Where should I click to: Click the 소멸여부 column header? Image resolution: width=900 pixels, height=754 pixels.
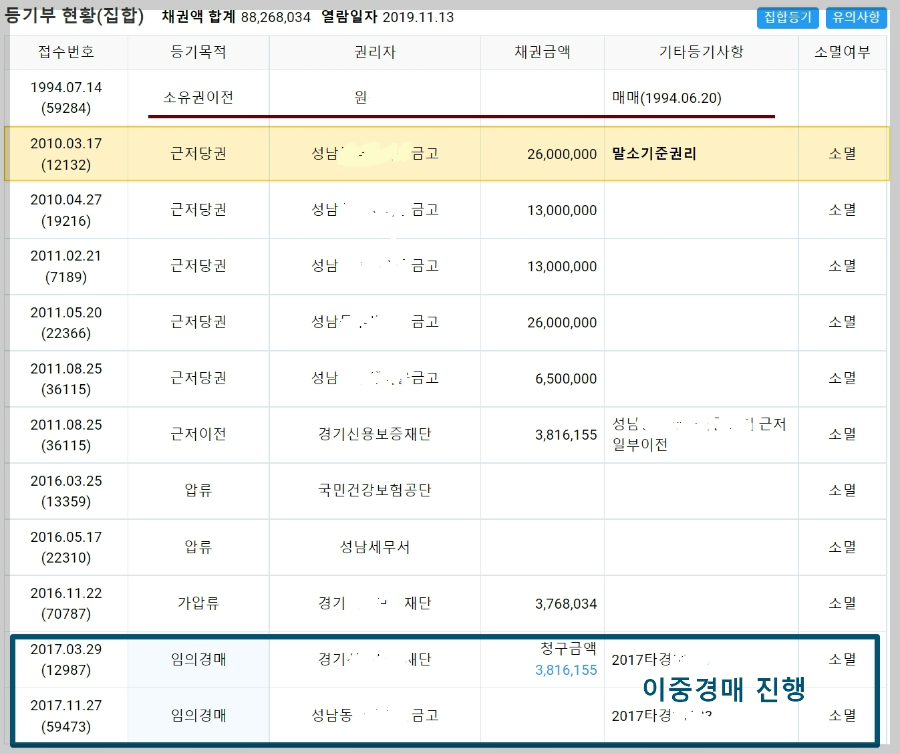point(840,52)
